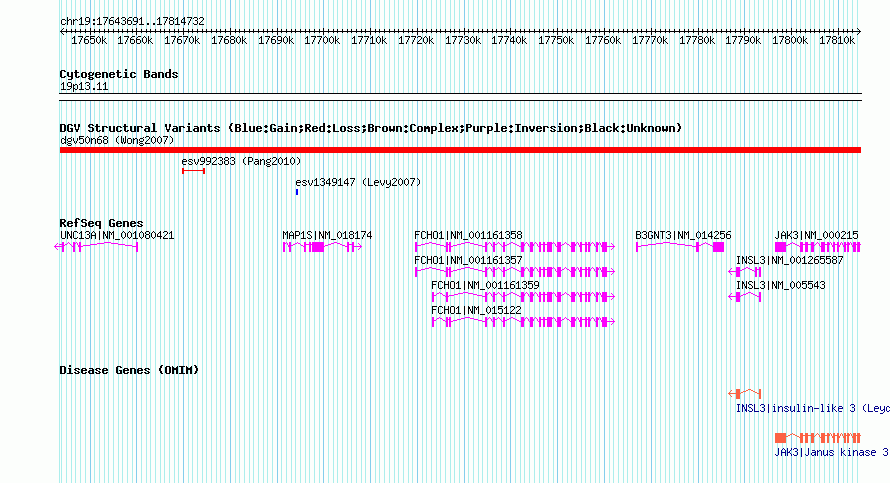Open the FCHO1|NM_001161359 transcript label
The width and height of the screenshot is (890, 483).
point(485,285)
